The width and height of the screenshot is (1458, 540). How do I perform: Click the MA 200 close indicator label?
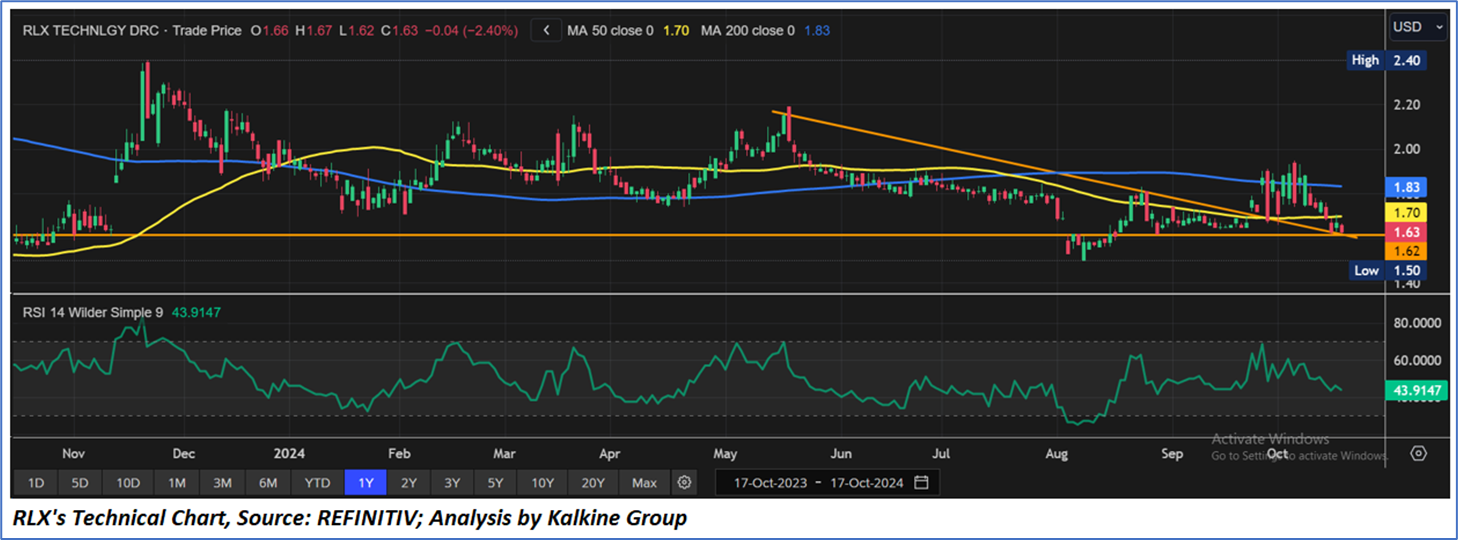click(x=747, y=31)
